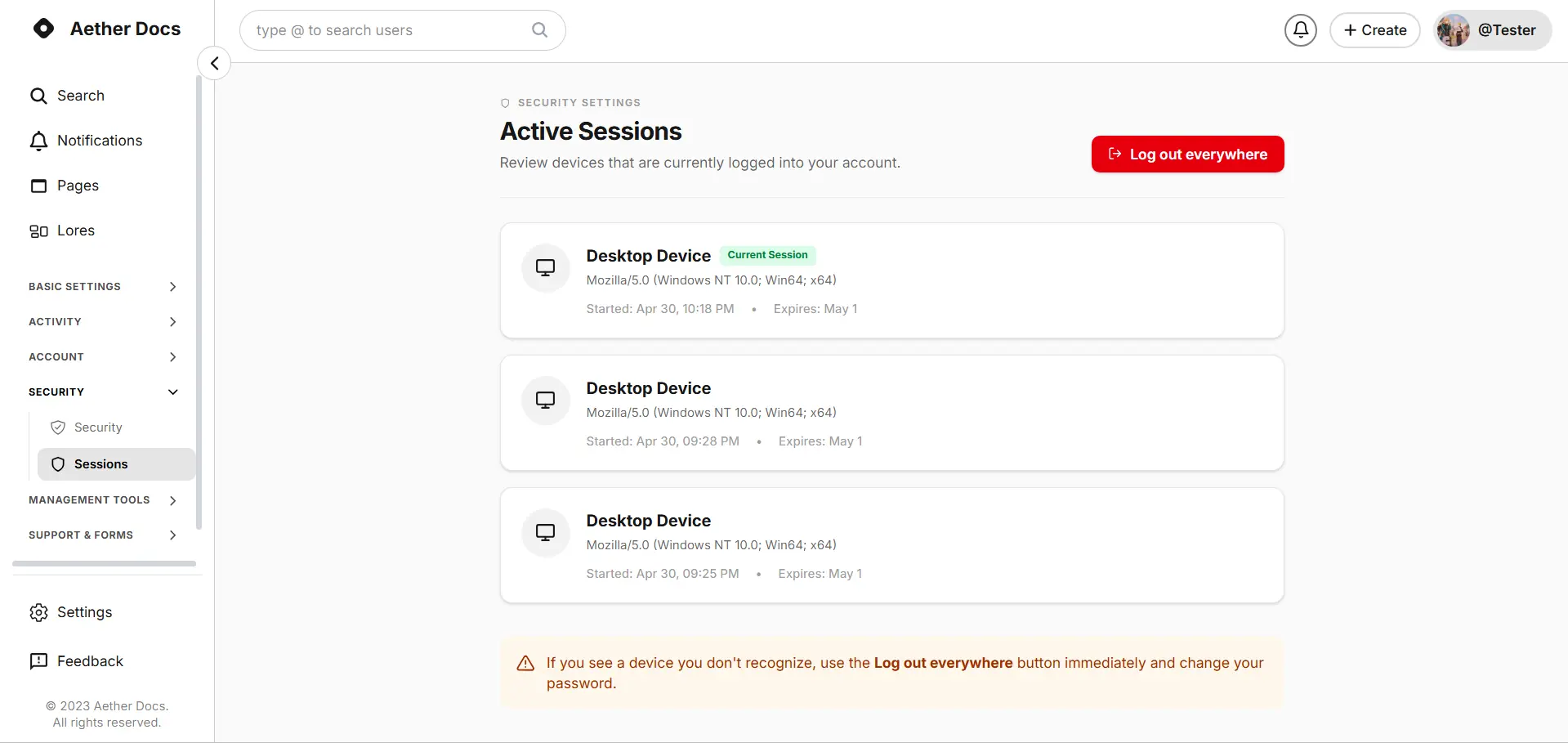1568x743 pixels.
Task: Click bold 'Log out everywhere' text in warning
Action: coord(943,663)
